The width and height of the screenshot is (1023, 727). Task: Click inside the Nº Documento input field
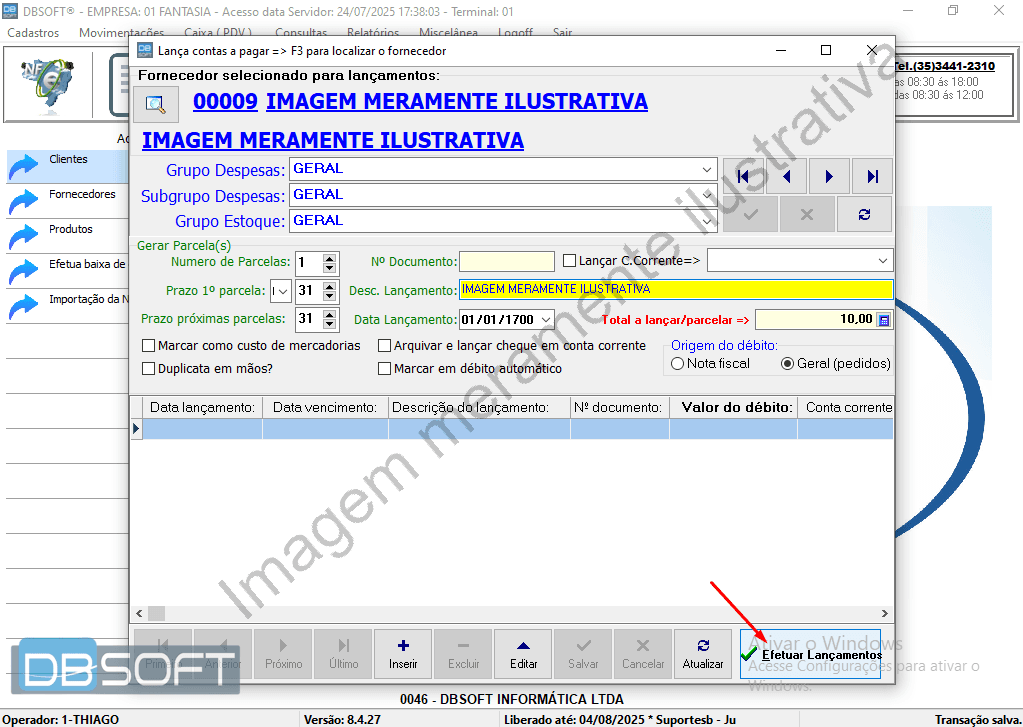[x=505, y=261]
